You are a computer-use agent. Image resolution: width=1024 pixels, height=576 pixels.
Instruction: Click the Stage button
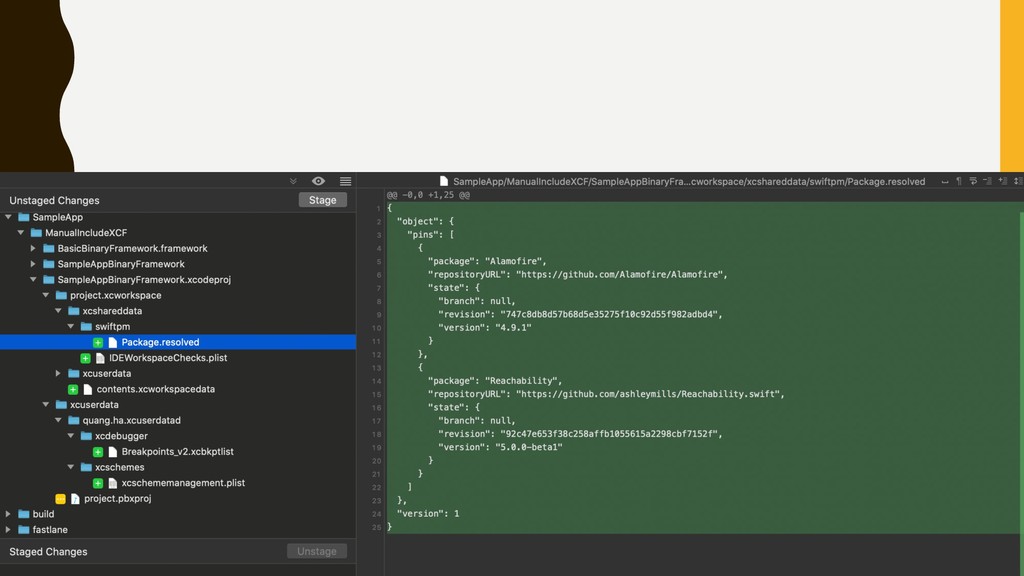click(x=323, y=200)
